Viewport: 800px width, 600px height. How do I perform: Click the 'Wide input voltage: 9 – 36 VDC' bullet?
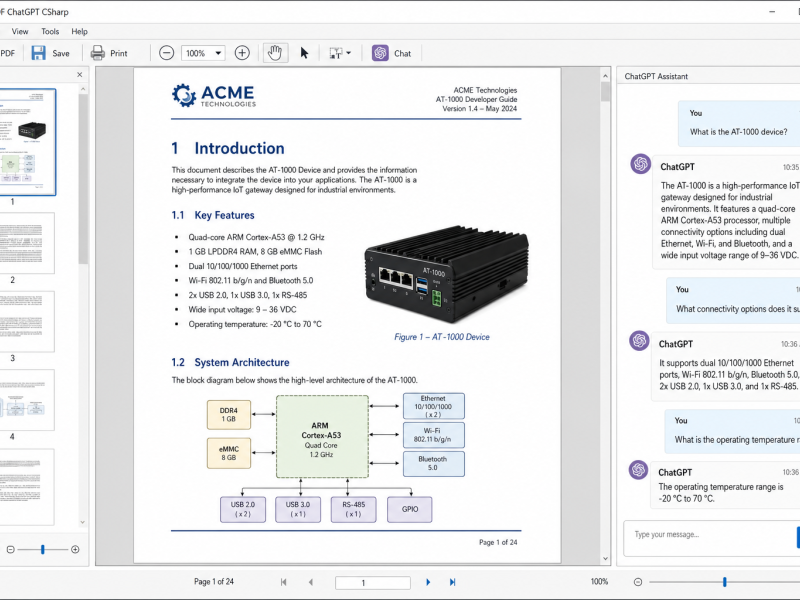[242, 310]
